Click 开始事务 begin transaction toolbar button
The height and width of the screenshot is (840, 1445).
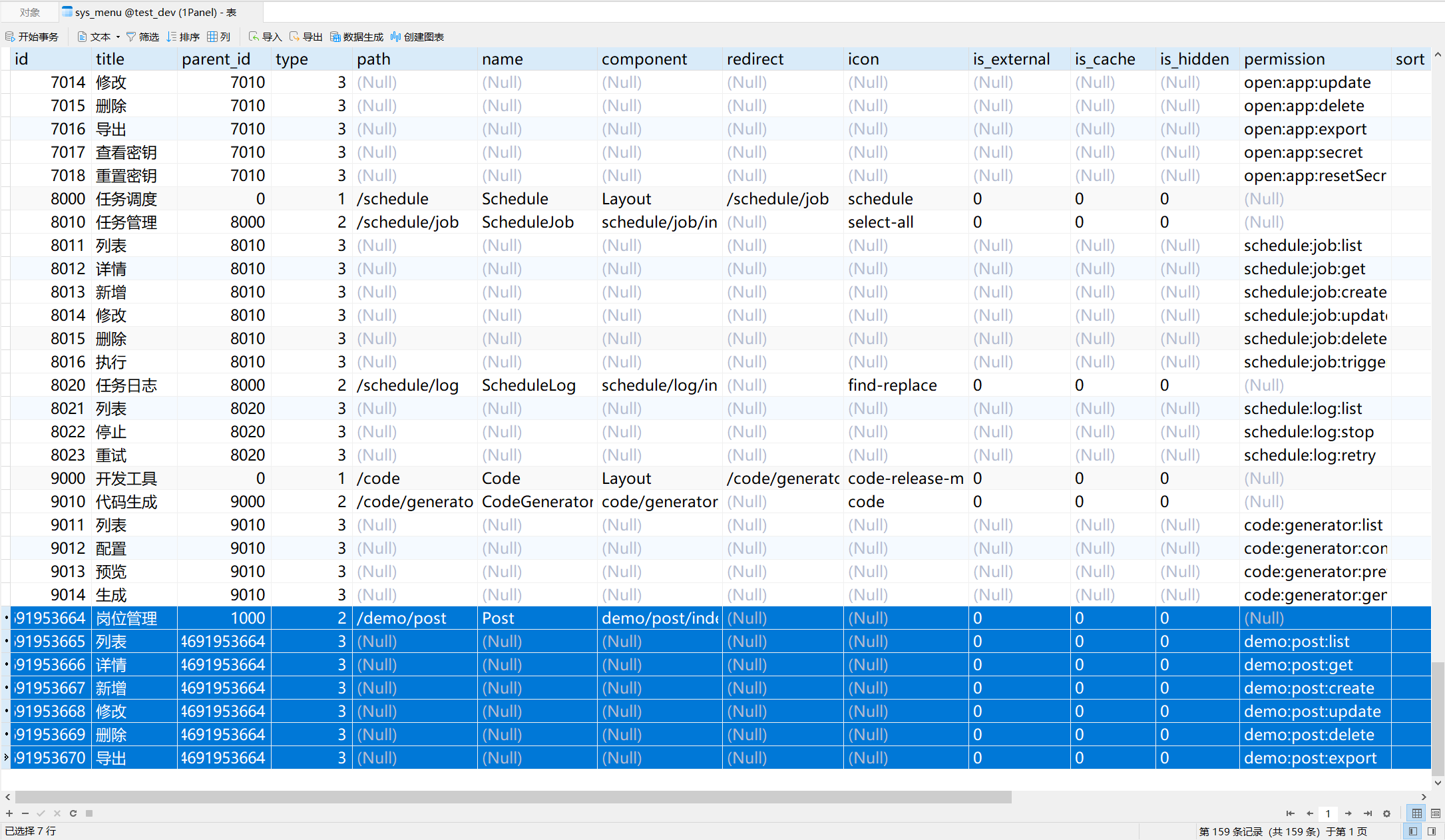[x=32, y=37]
